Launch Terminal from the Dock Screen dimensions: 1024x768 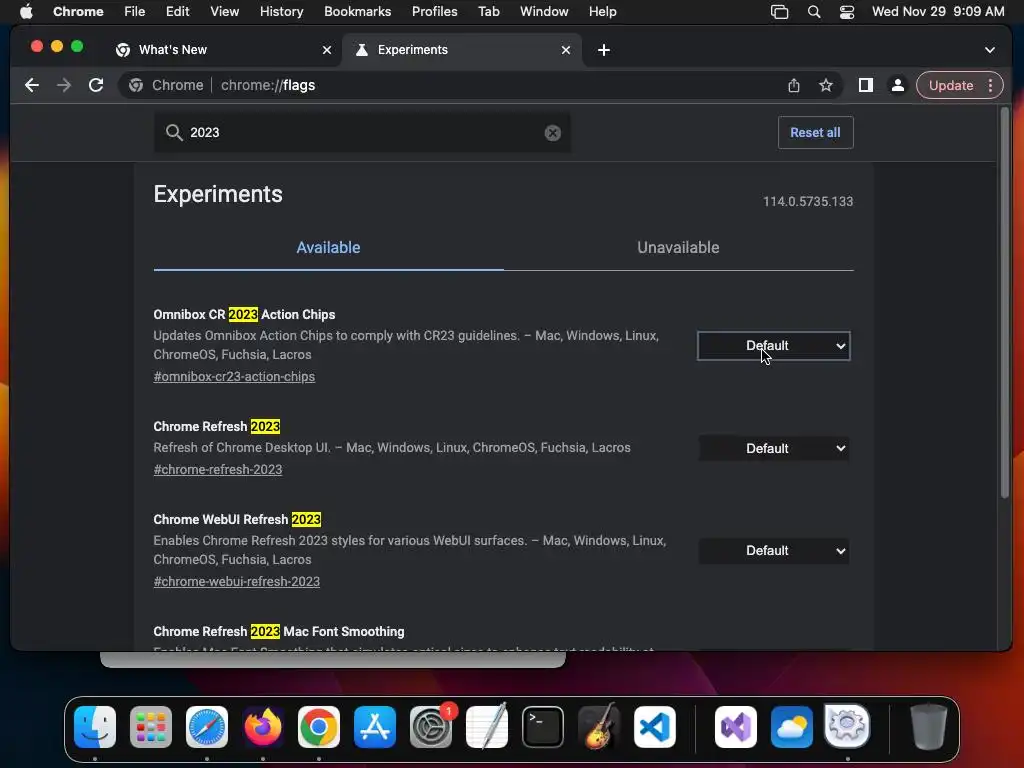[543, 726]
